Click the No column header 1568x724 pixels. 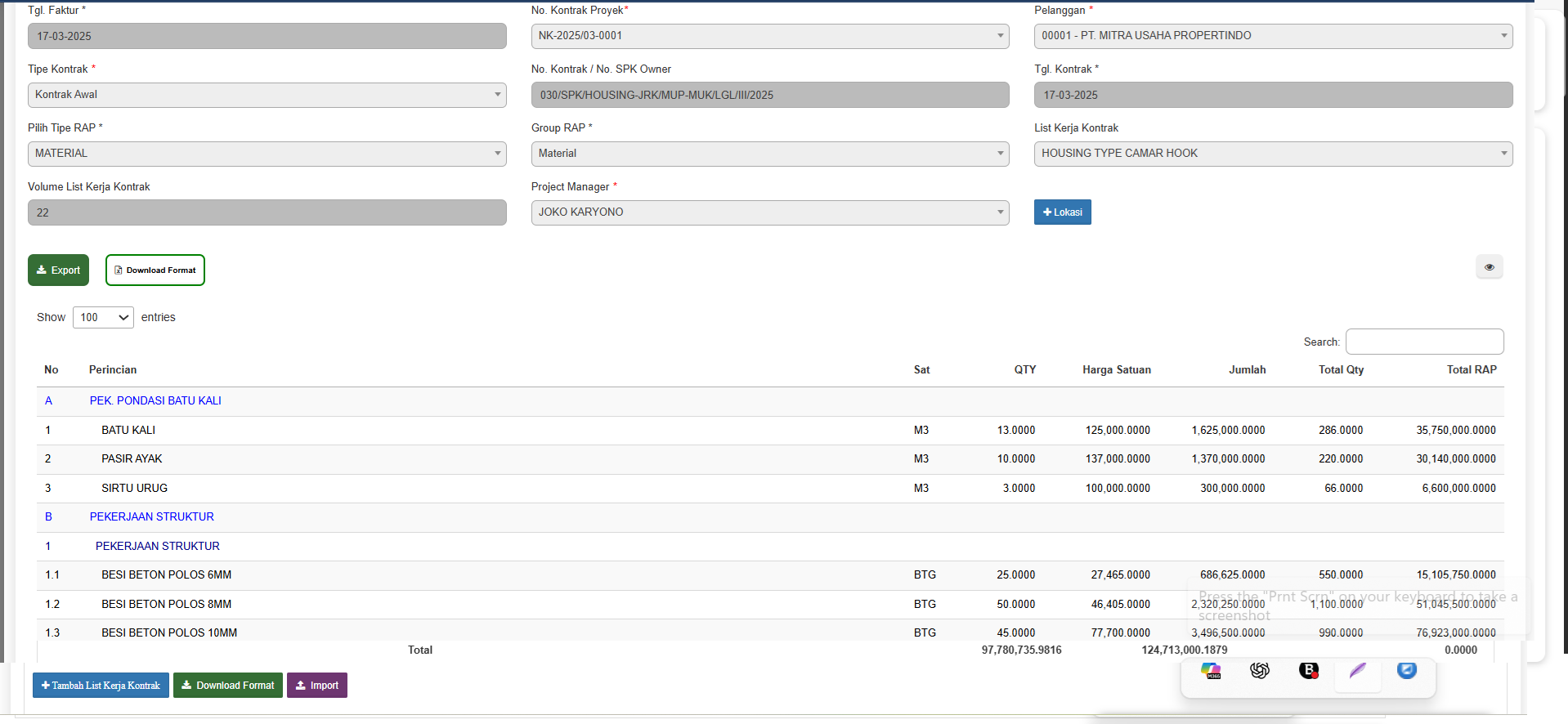(52, 370)
